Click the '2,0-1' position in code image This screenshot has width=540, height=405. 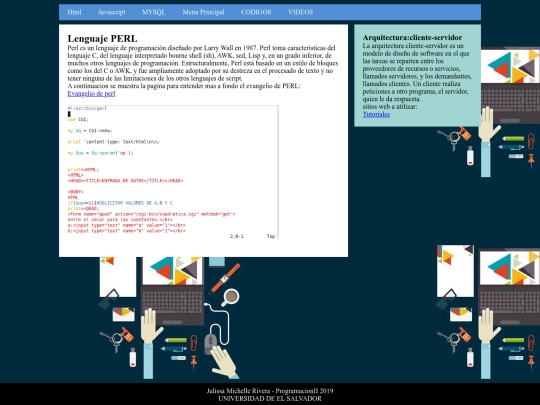pyautogui.click(x=237, y=236)
